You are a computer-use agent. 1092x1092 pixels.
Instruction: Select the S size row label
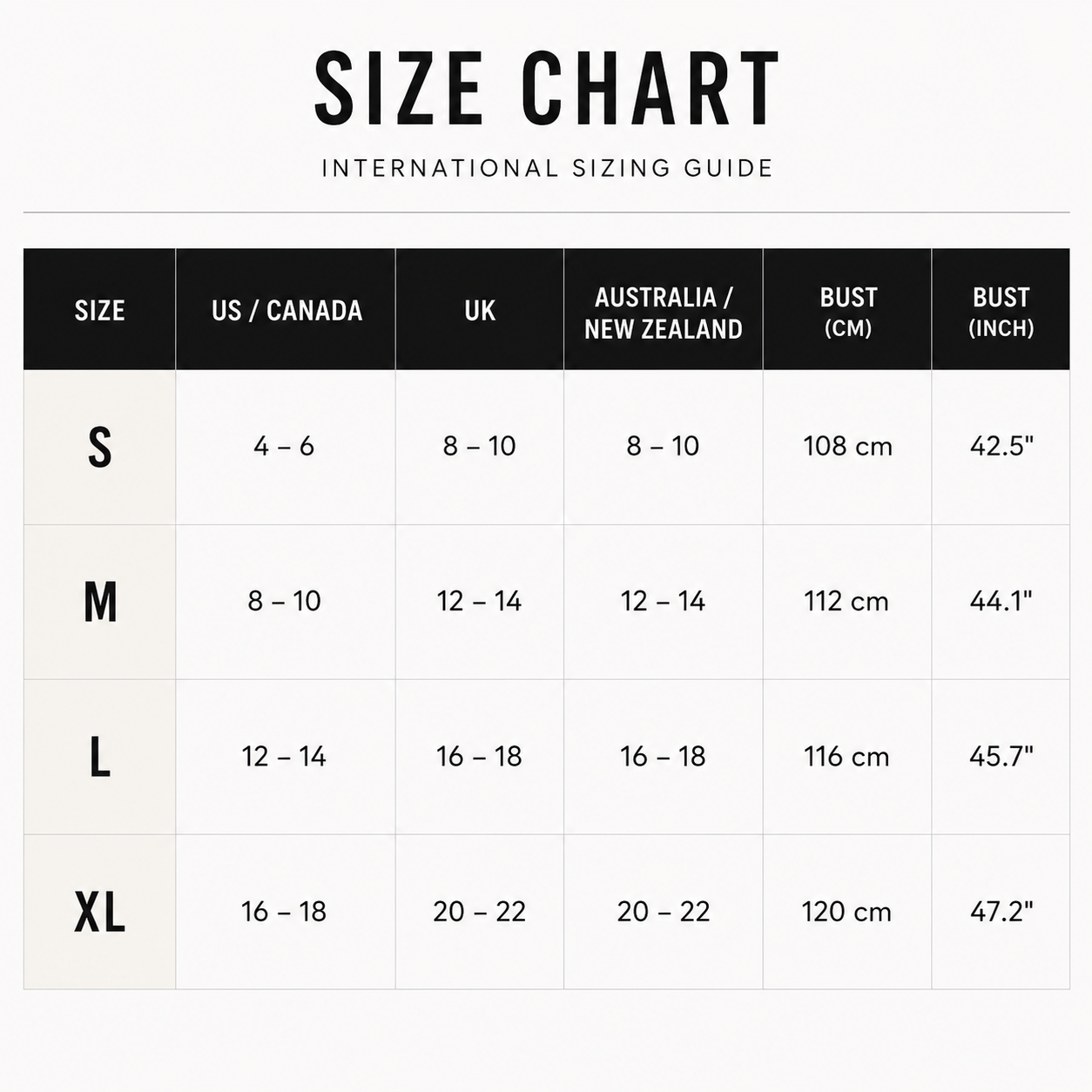coord(100,448)
